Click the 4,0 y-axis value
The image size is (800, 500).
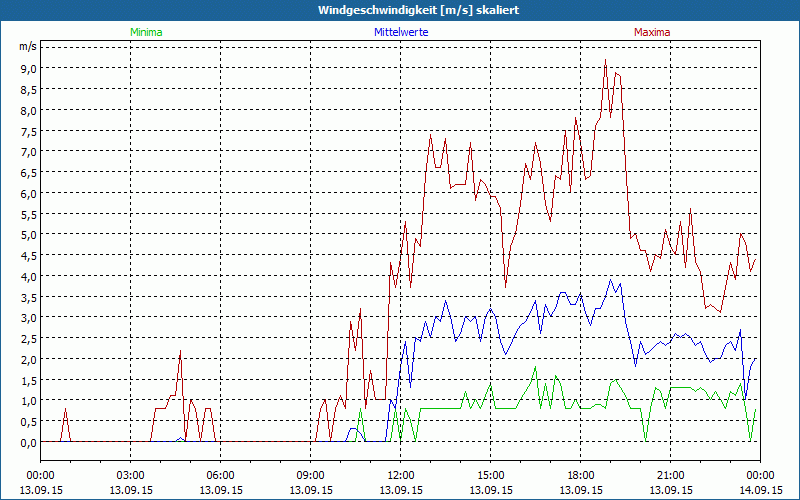(x=29, y=277)
